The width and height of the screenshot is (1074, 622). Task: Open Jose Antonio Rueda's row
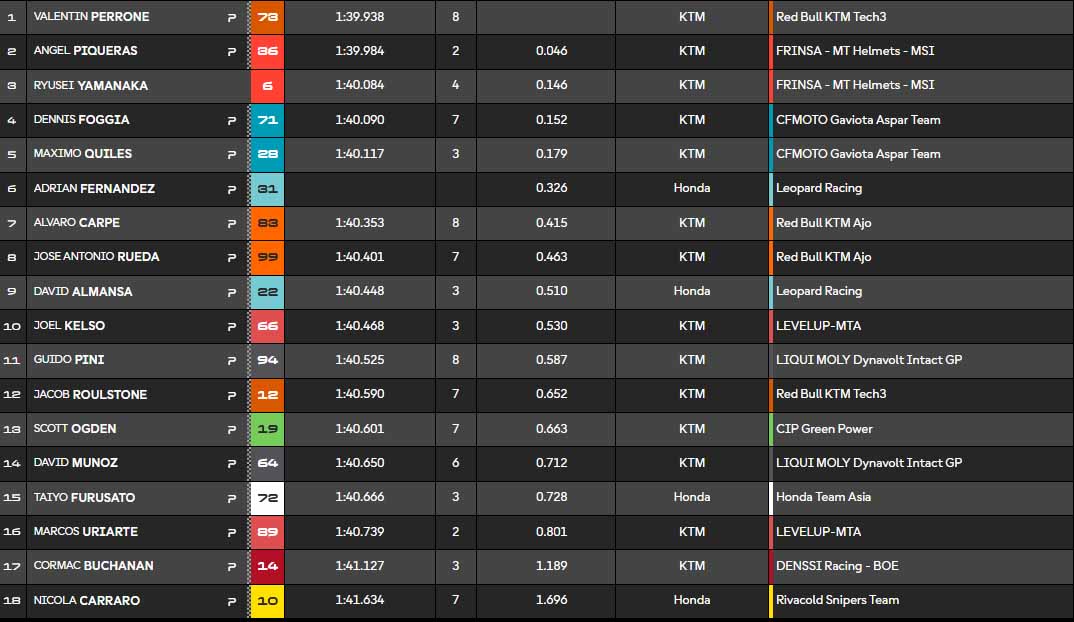pos(97,257)
